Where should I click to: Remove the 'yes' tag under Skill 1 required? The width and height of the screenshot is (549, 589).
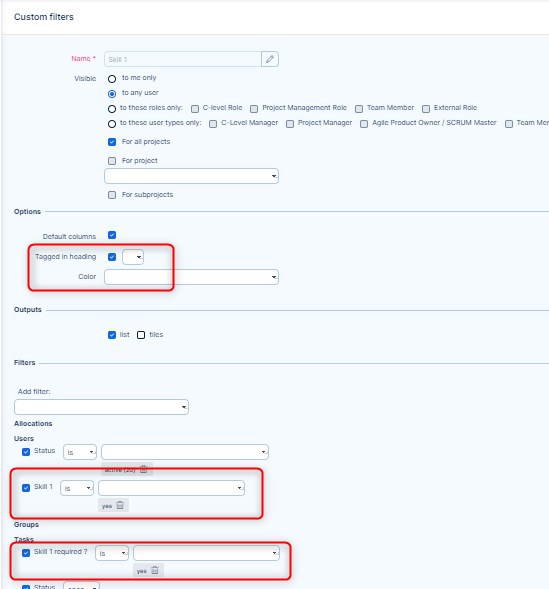(x=155, y=570)
